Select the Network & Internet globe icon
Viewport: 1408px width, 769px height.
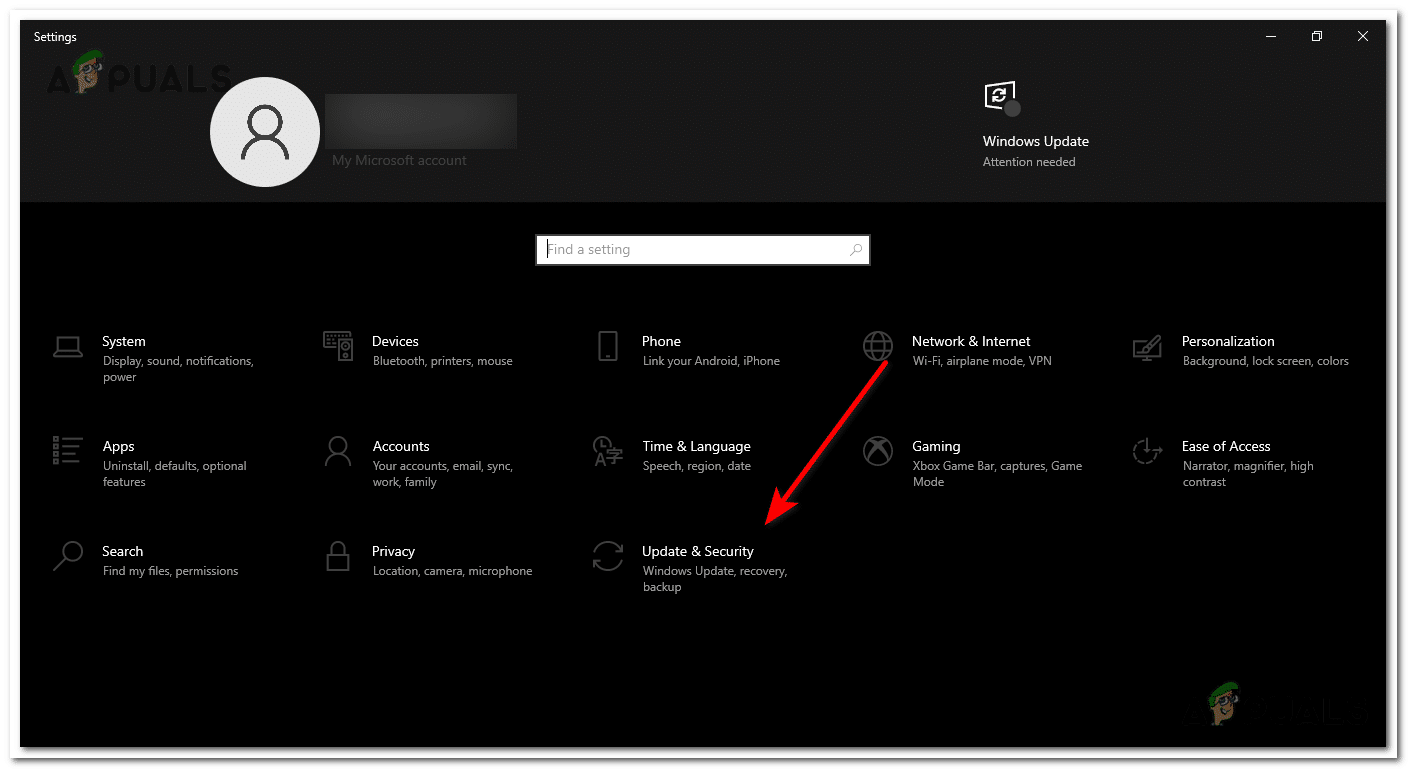[x=877, y=345]
